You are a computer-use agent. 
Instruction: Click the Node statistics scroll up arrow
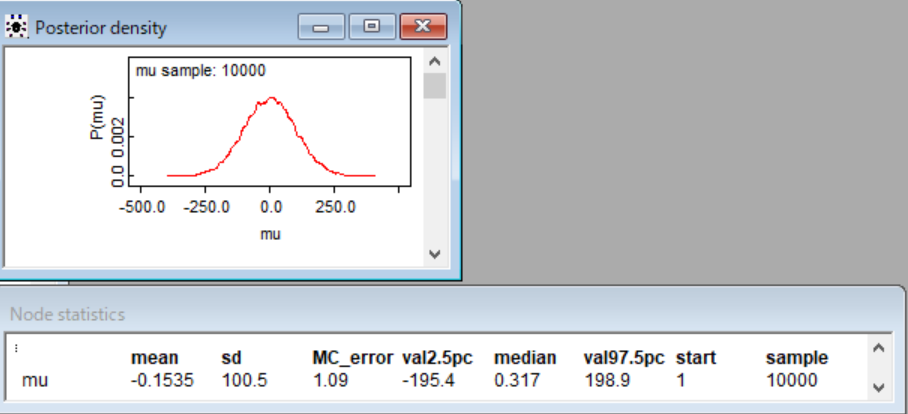878,348
